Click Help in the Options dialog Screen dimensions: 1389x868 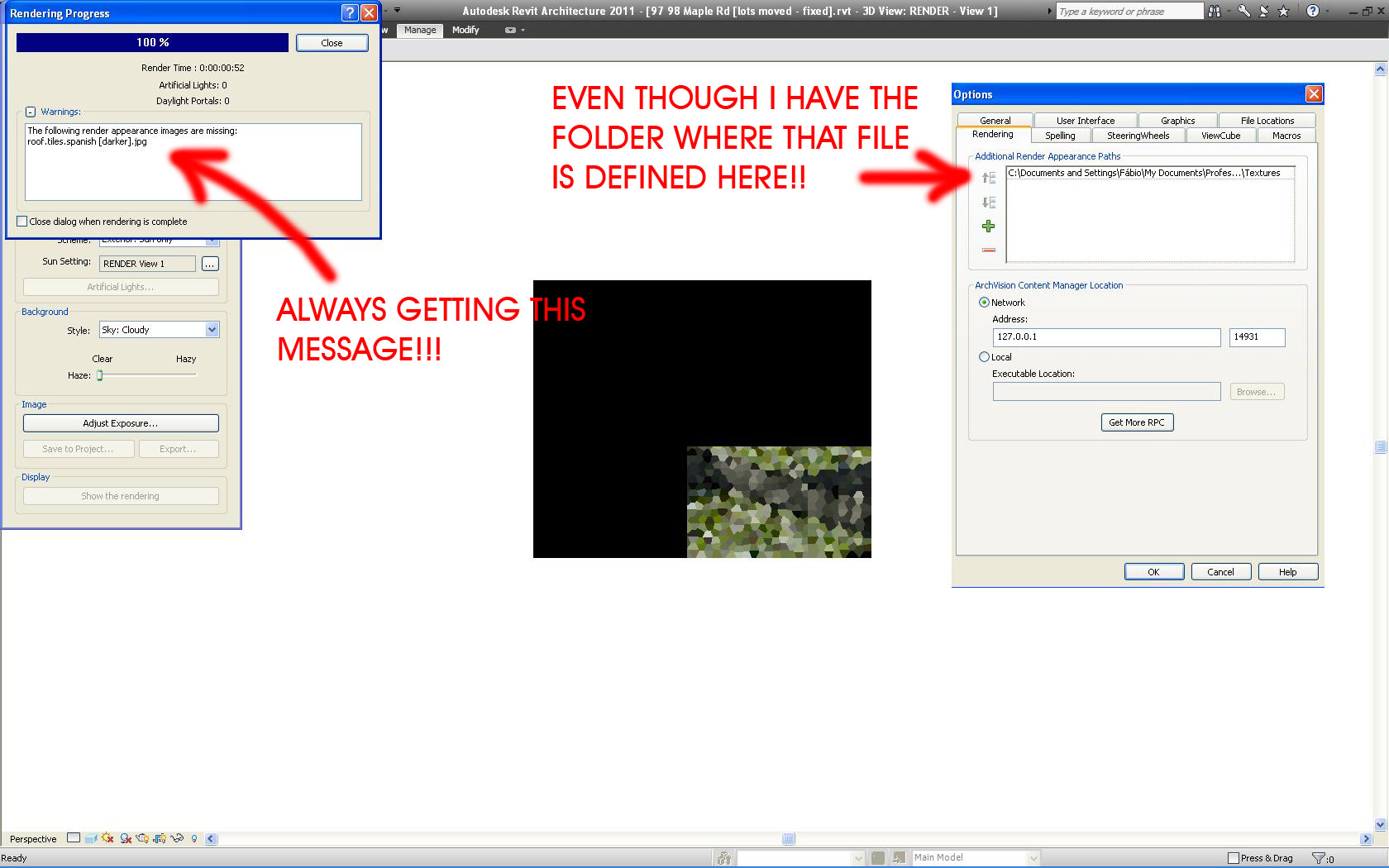[x=1287, y=572]
